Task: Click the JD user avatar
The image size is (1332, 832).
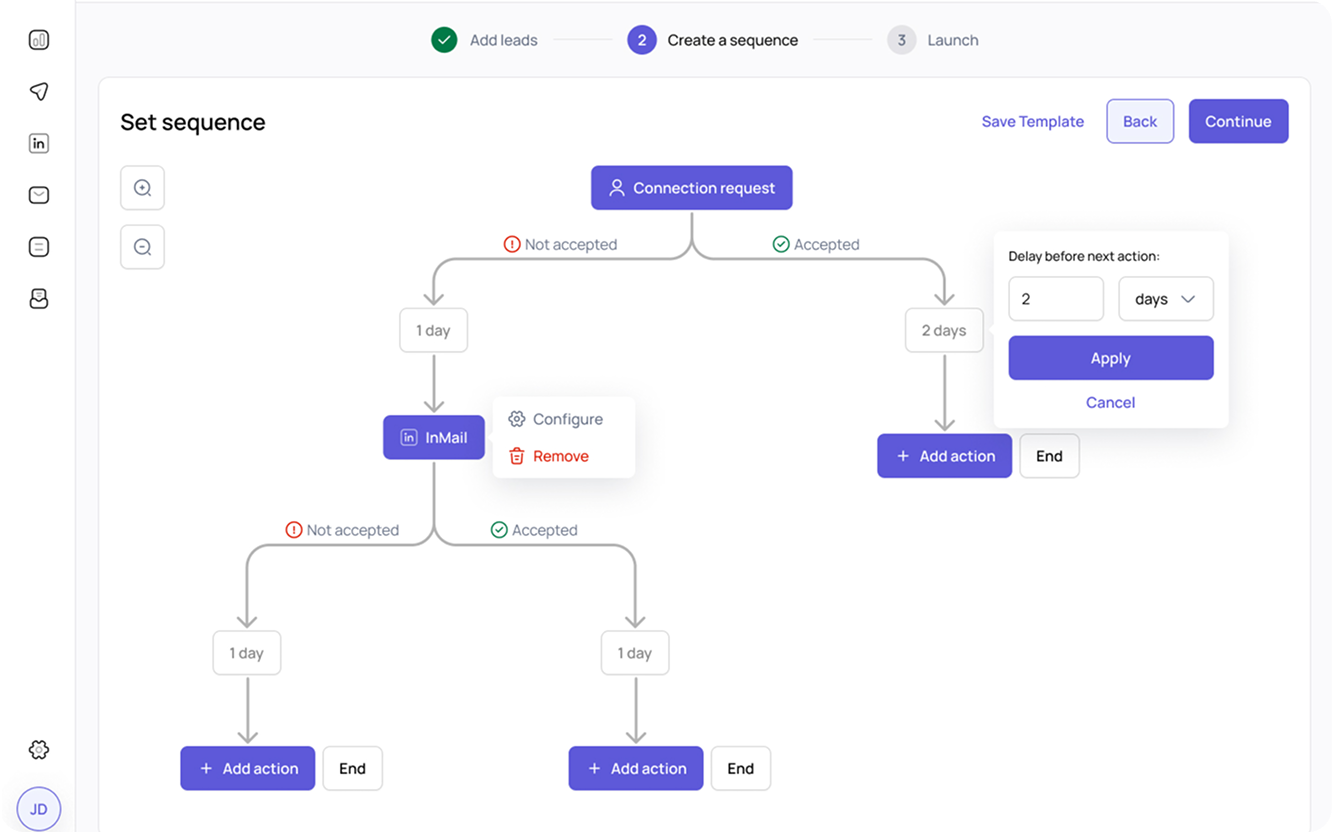Action: coord(39,809)
